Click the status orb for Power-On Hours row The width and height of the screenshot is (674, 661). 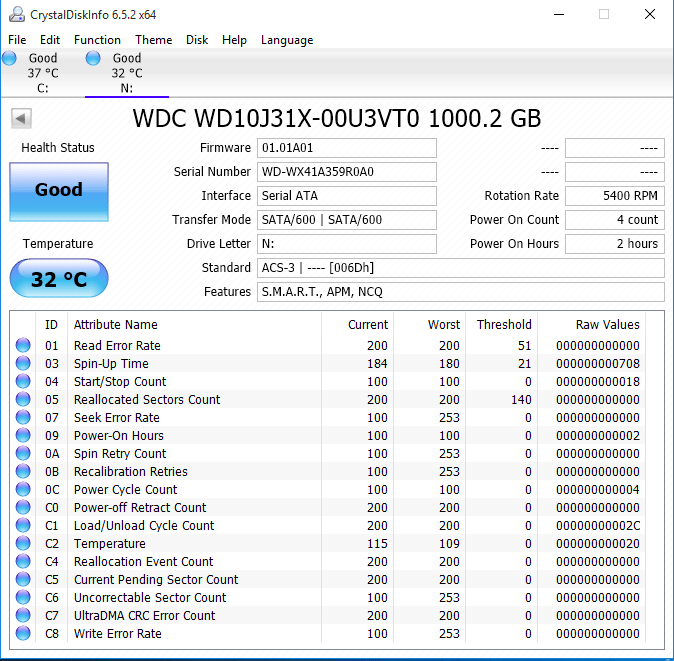pyautogui.click(x=23, y=435)
